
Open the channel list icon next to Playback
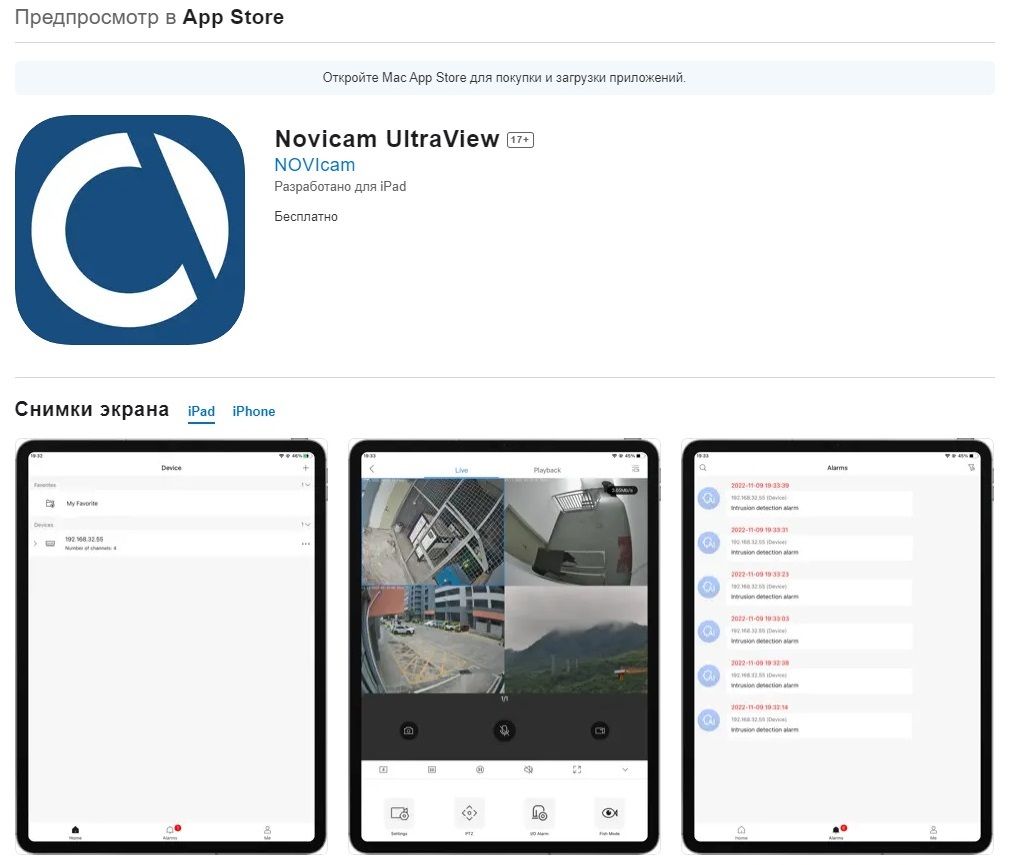[x=636, y=469]
